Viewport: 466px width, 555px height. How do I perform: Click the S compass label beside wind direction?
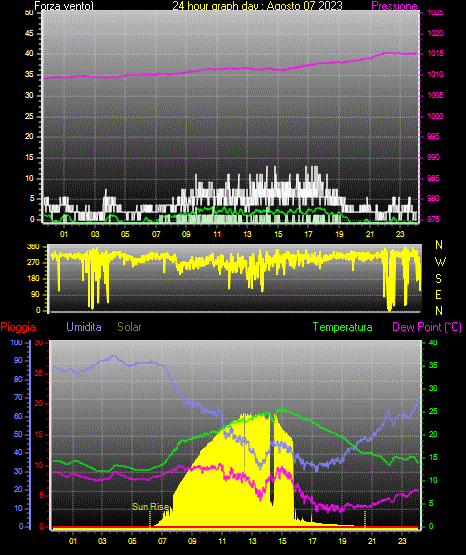[x=438, y=279]
